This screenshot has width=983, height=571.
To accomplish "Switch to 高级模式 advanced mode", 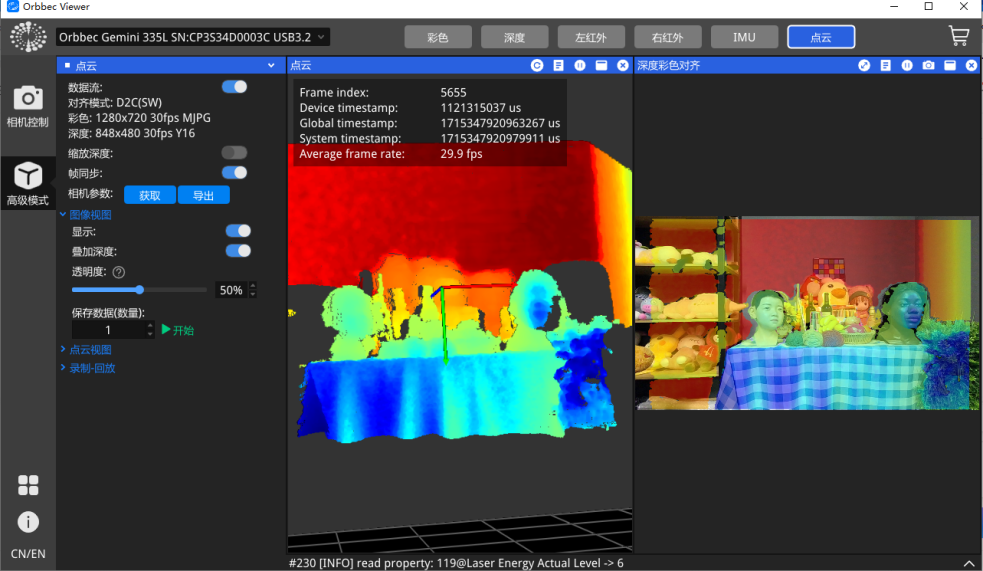I will 27,184.
